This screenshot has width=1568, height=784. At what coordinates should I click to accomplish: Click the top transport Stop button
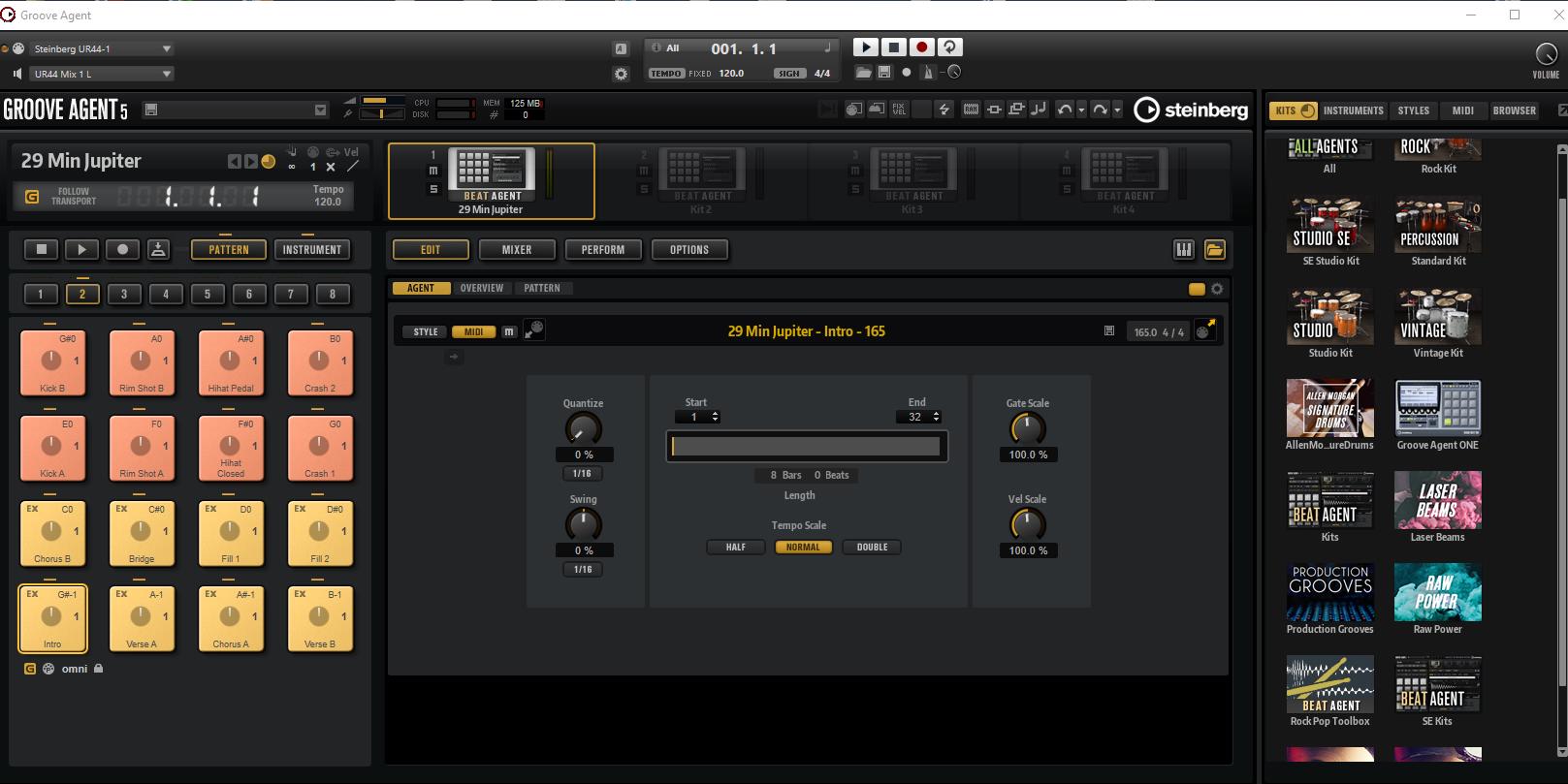click(893, 47)
